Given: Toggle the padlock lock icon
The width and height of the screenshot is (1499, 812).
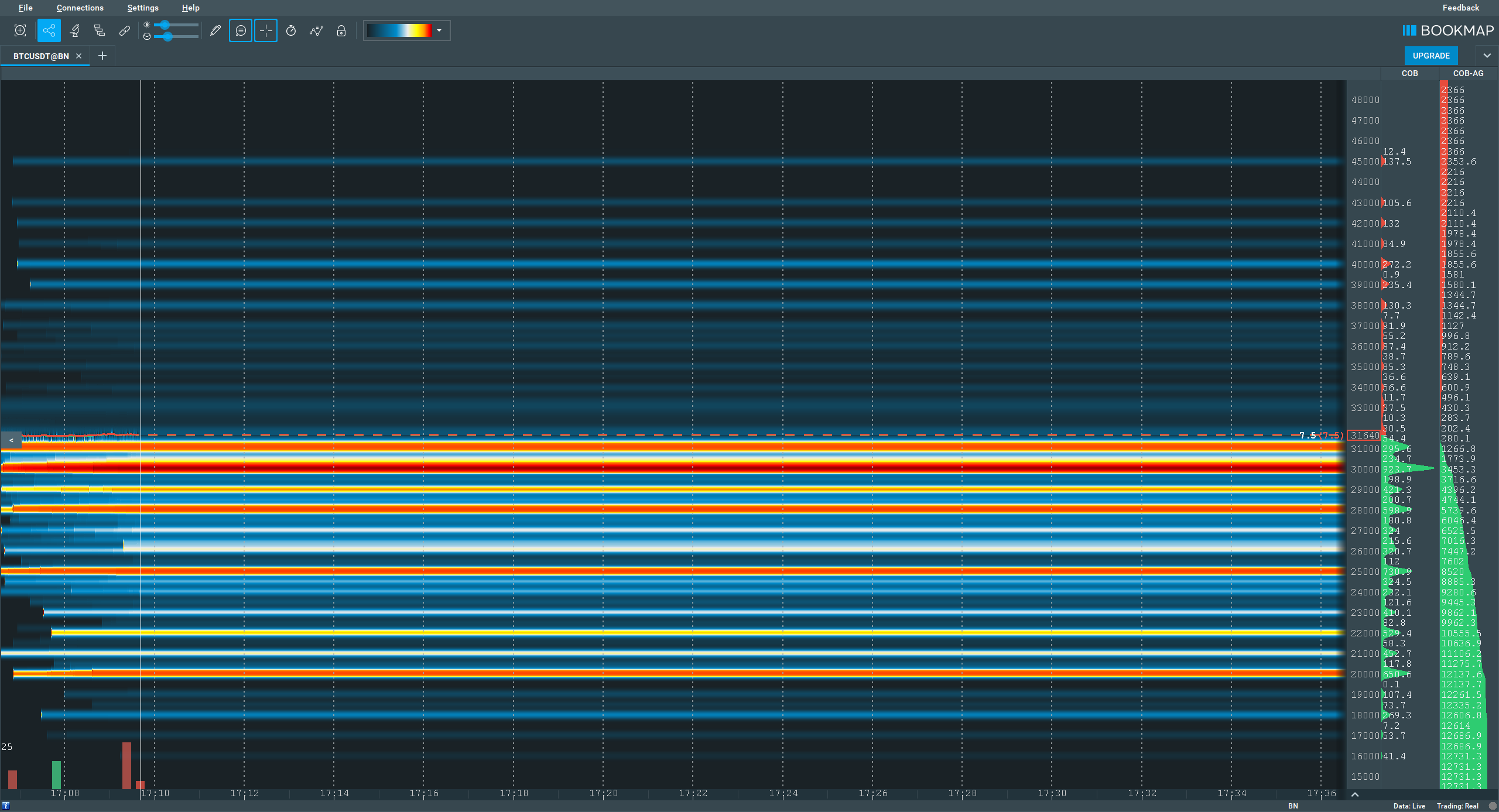Looking at the screenshot, I should tap(341, 30).
